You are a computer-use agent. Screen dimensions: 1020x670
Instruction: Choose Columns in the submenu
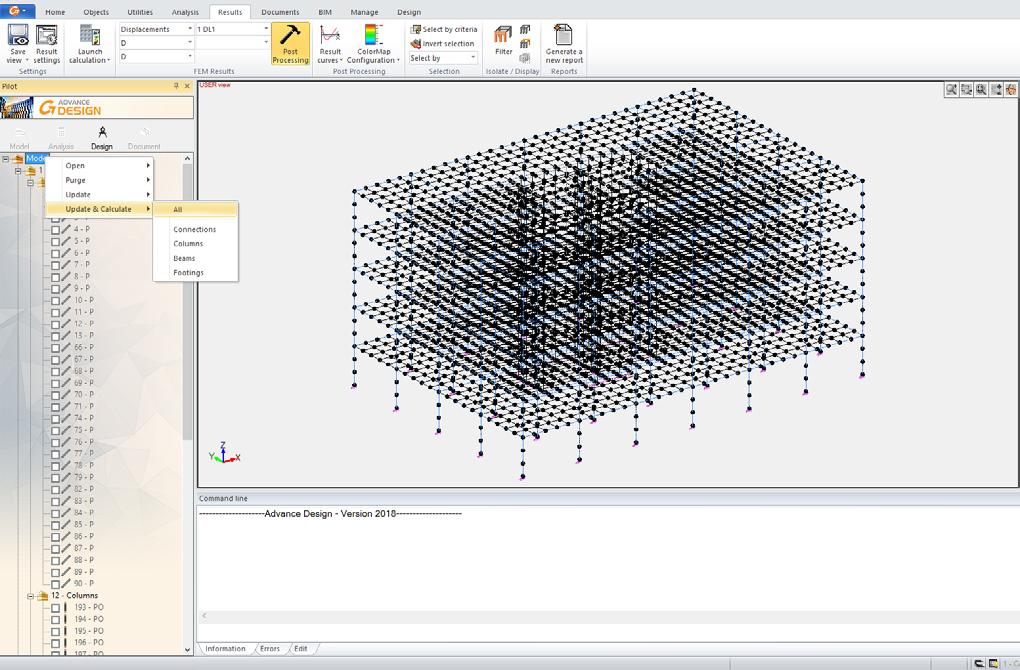pos(196,244)
